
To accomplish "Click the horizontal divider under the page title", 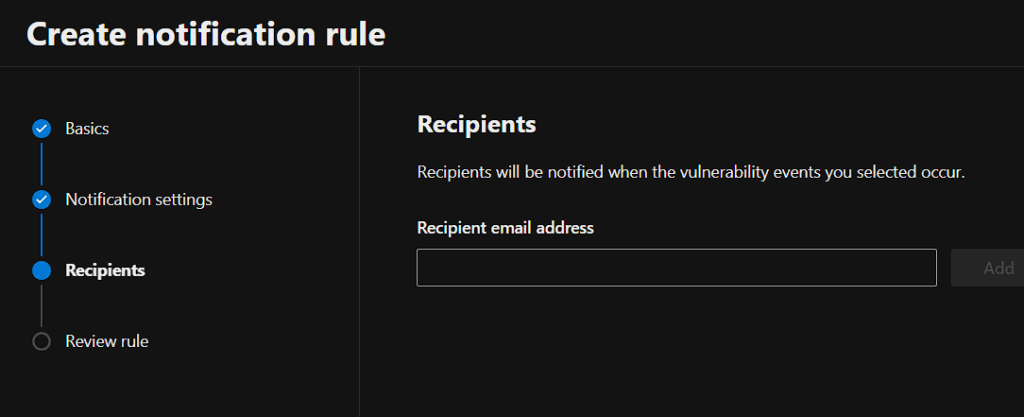I will tap(512, 67).
